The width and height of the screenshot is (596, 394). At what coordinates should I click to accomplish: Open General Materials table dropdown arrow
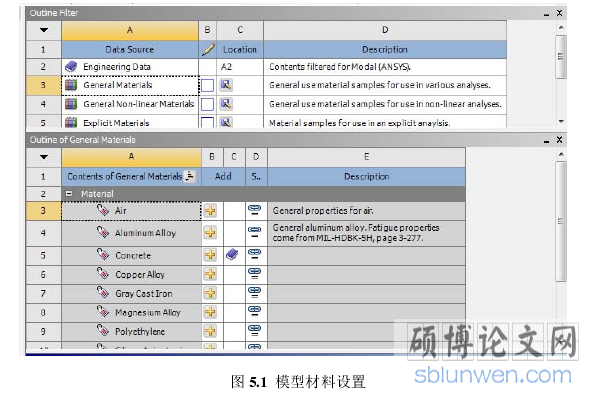coord(44,157)
